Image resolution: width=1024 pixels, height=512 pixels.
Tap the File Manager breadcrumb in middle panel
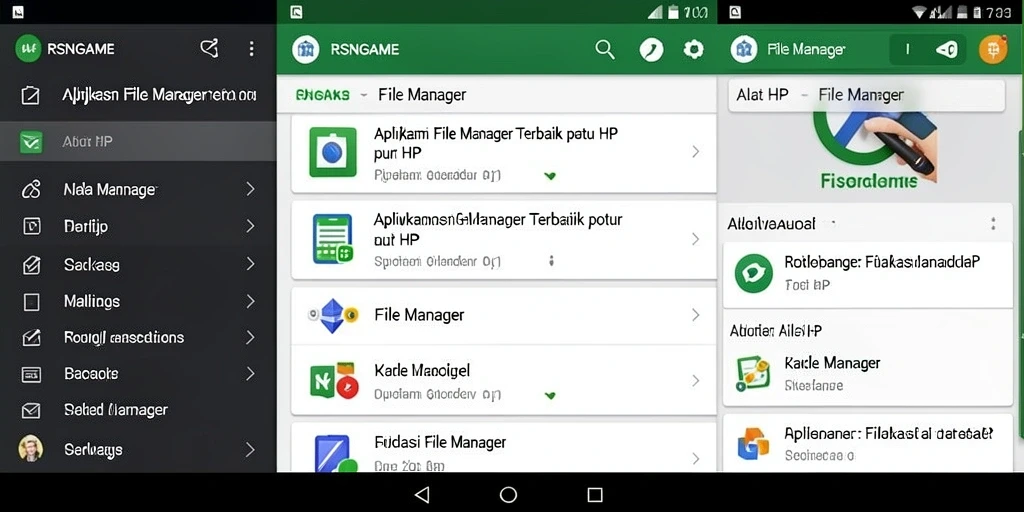tap(422, 95)
